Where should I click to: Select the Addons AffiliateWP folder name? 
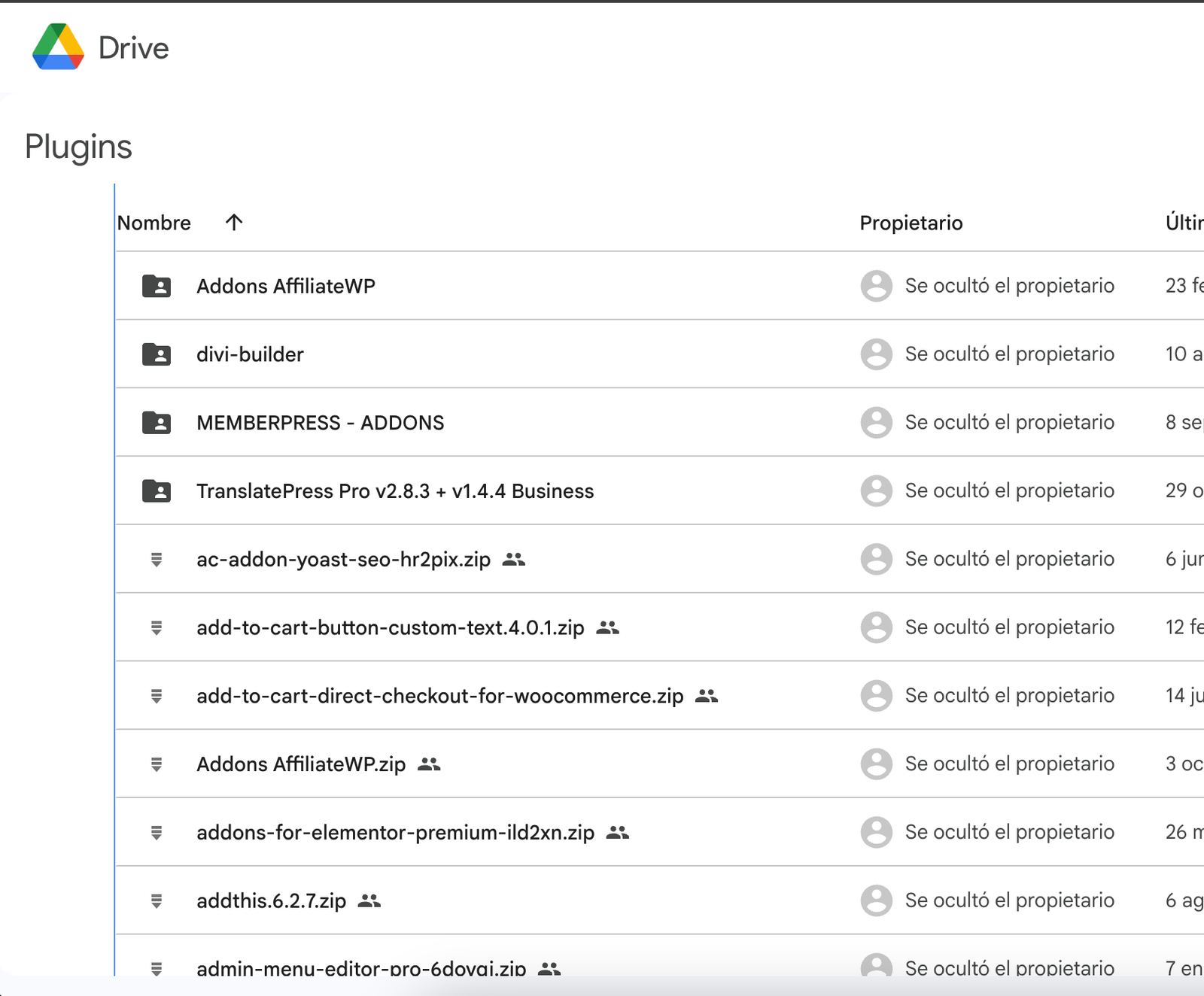[286, 286]
